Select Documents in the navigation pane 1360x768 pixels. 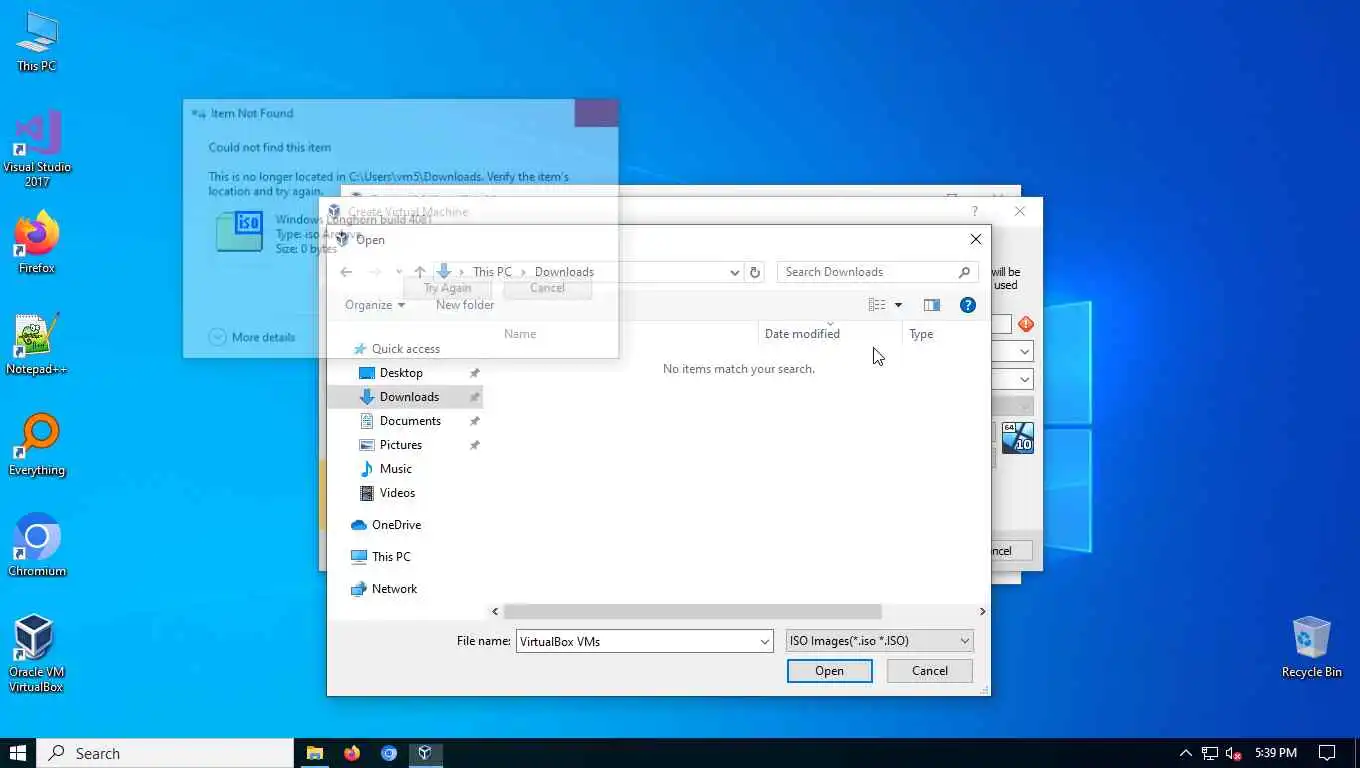click(x=410, y=421)
